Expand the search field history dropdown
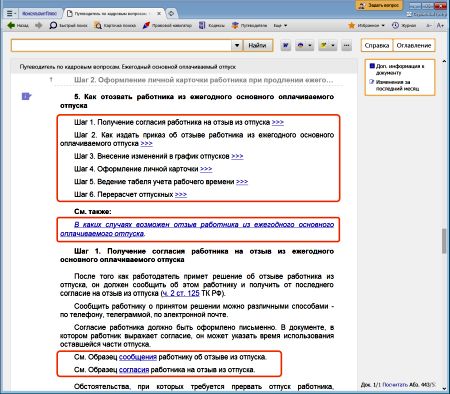The width and height of the screenshot is (450, 394). click(237, 45)
